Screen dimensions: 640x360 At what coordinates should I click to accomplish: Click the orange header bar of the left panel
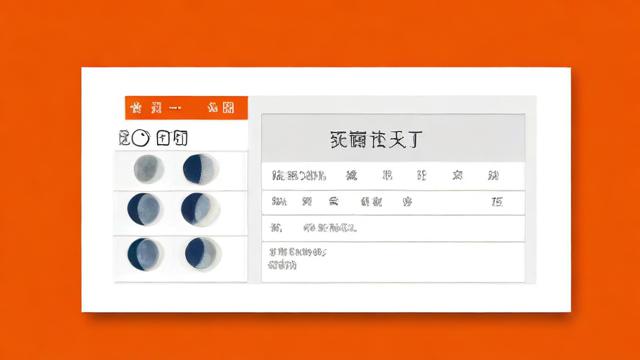tap(186, 108)
